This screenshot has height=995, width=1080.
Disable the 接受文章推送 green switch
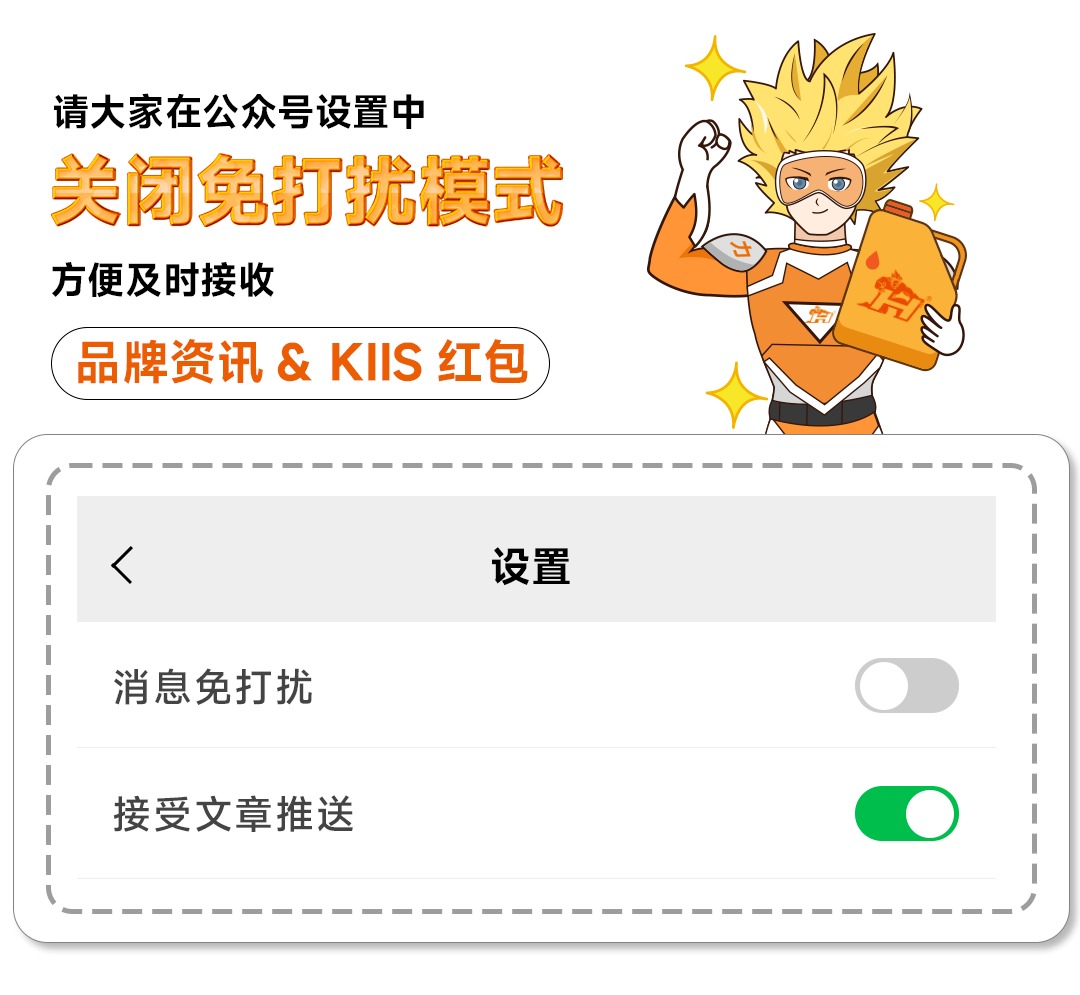click(x=906, y=813)
